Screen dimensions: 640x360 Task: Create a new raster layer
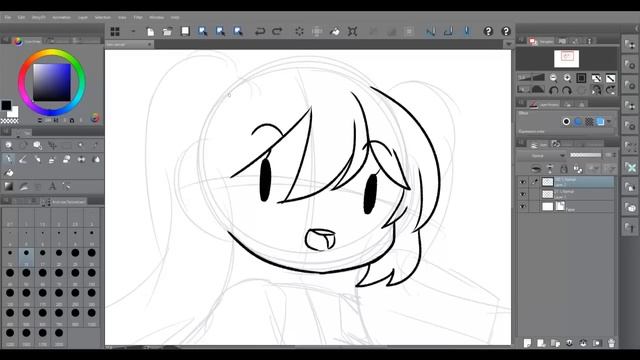(527, 343)
